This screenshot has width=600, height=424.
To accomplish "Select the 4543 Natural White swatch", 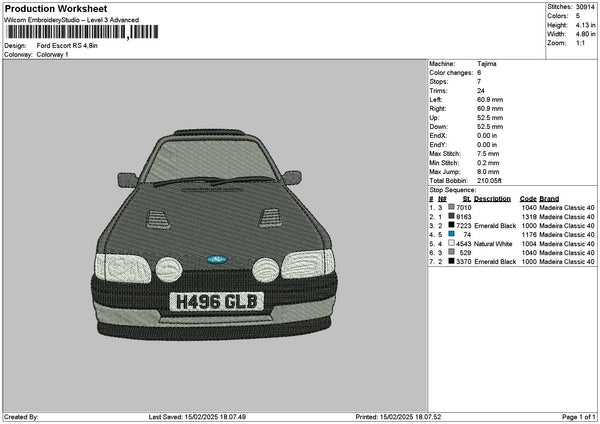I will (x=451, y=244).
